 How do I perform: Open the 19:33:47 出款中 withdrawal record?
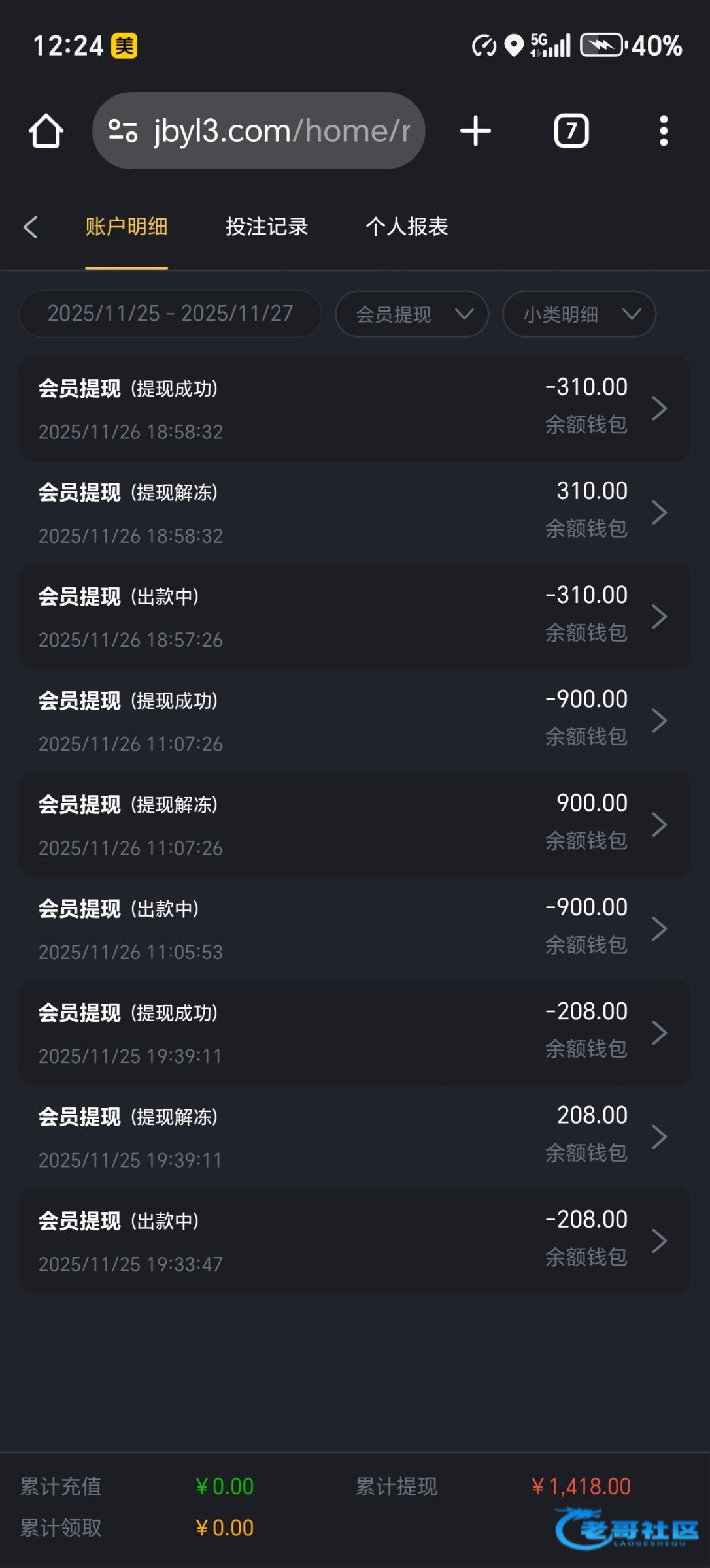pos(354,1241)
